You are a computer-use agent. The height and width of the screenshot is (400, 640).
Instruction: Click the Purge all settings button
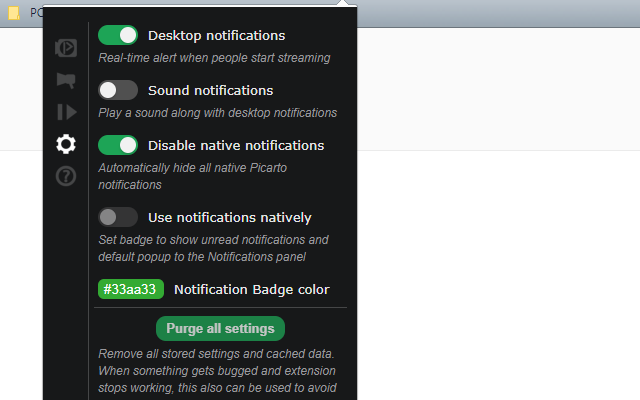(x=220, y=329)
